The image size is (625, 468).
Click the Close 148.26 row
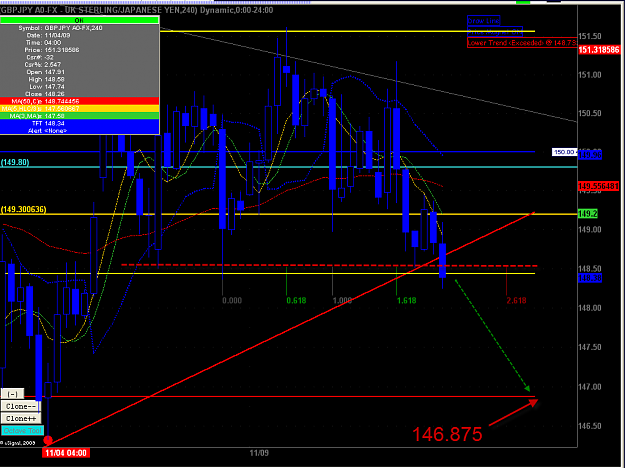click(x=80, y=94)
